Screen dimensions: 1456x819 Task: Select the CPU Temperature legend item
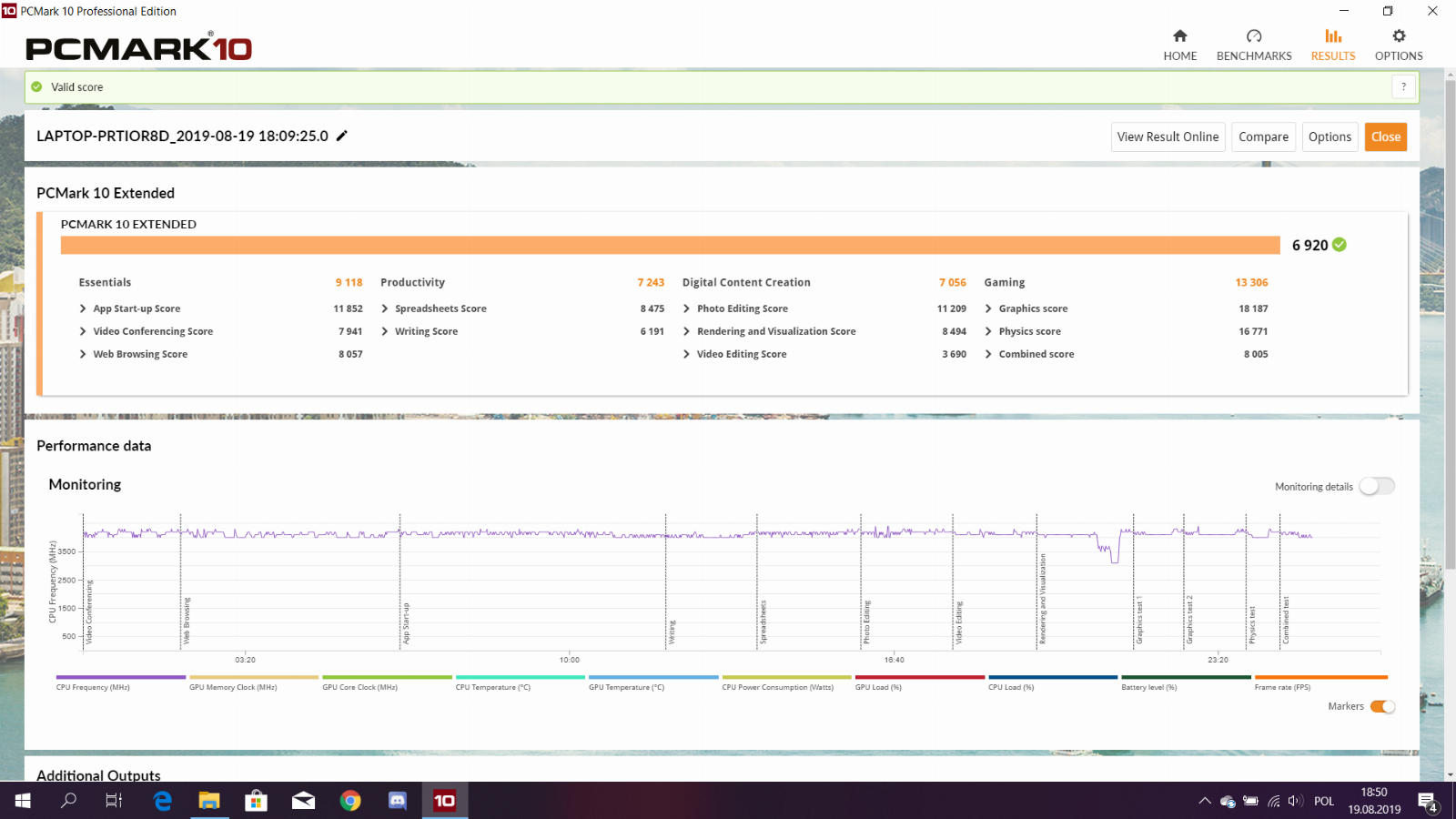[520, 682]
